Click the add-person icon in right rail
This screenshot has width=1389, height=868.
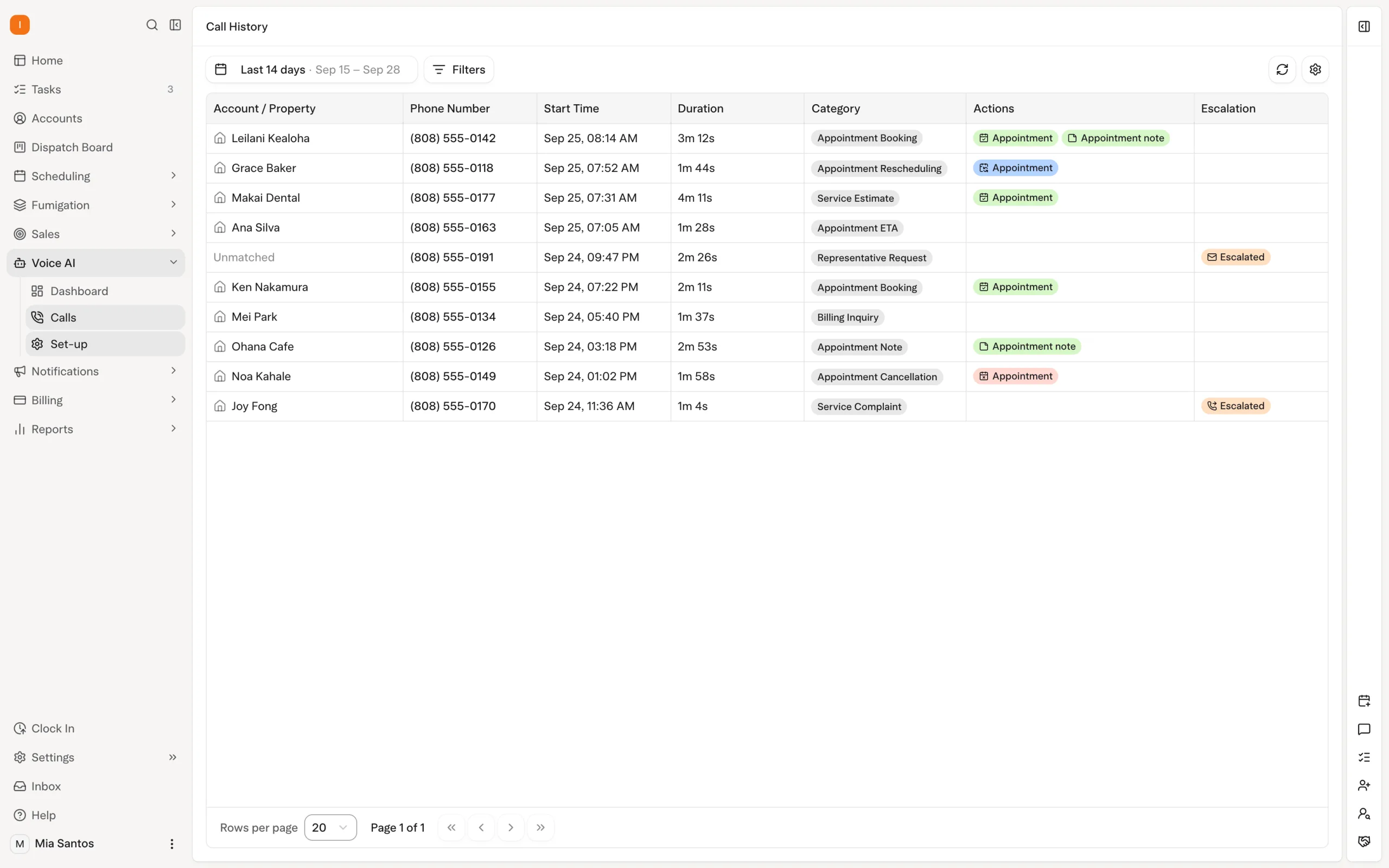[1363, 786]
